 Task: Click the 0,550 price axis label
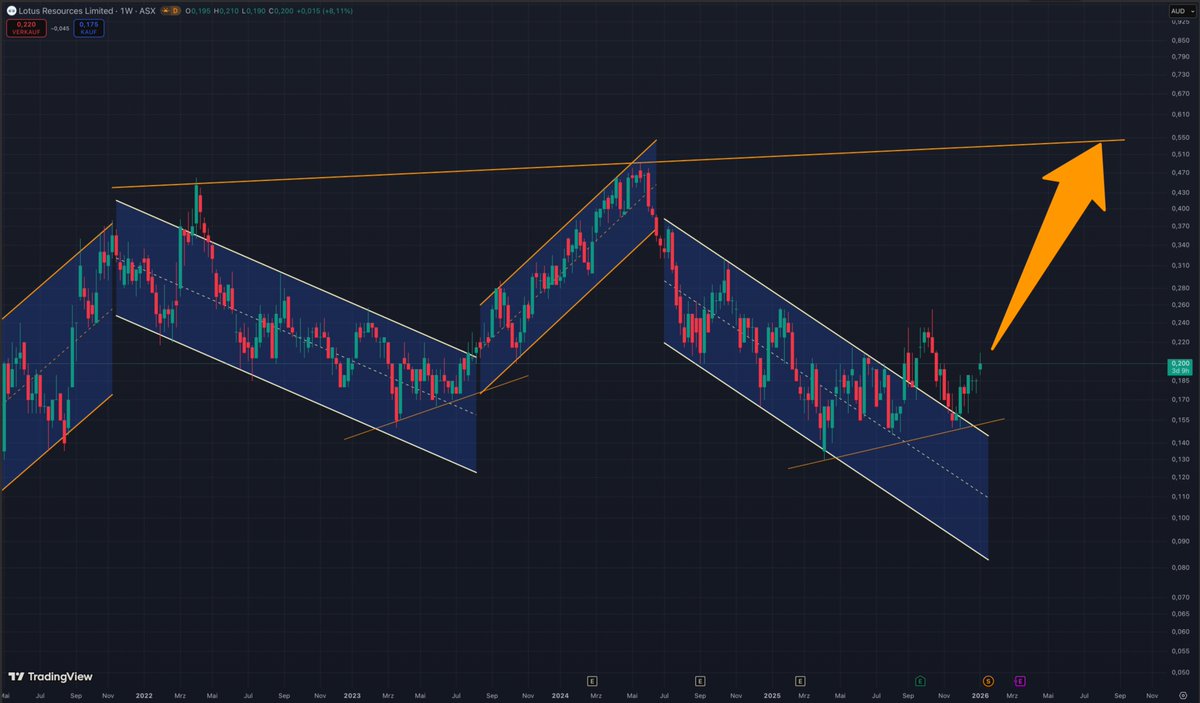tap(1179, 136)
